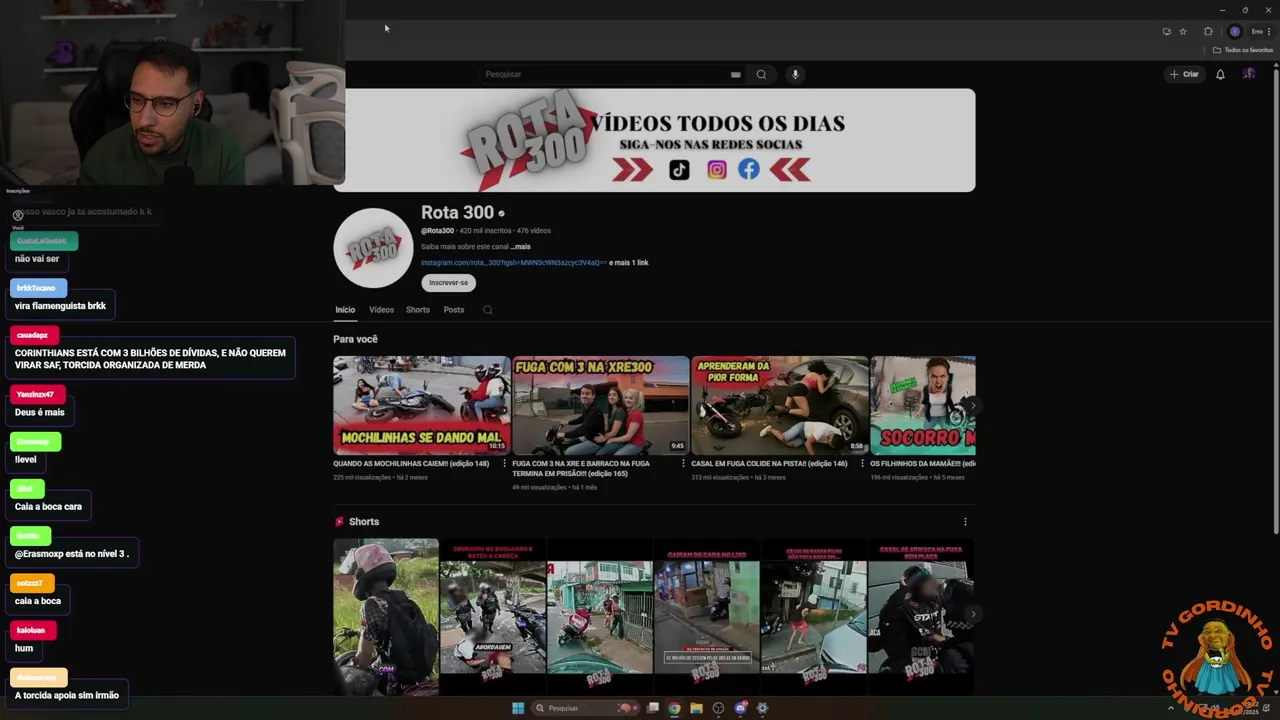Switch to the Posts channel tab
Image resolution: width=1280 pixels, height=720 pixels.
tap(454, 310)
